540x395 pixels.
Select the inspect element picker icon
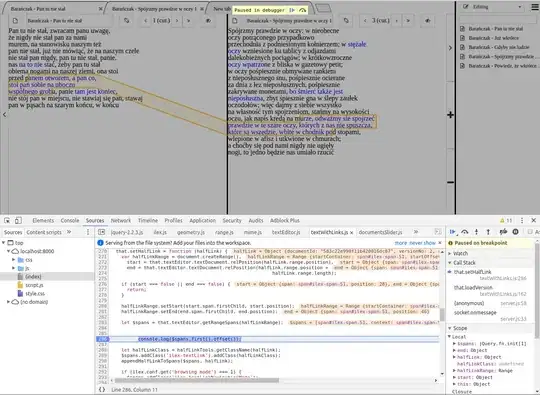pyautogui.click(x=7, y=220)
